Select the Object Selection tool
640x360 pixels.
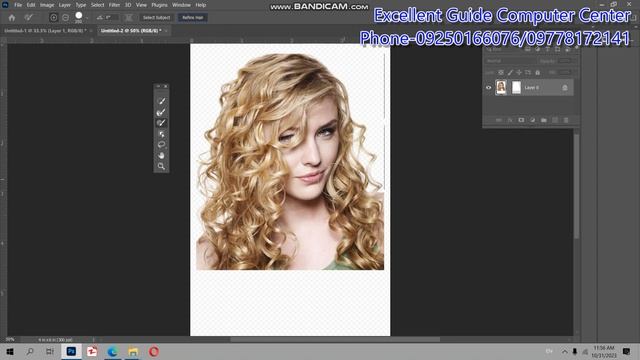tap(161, 134)
